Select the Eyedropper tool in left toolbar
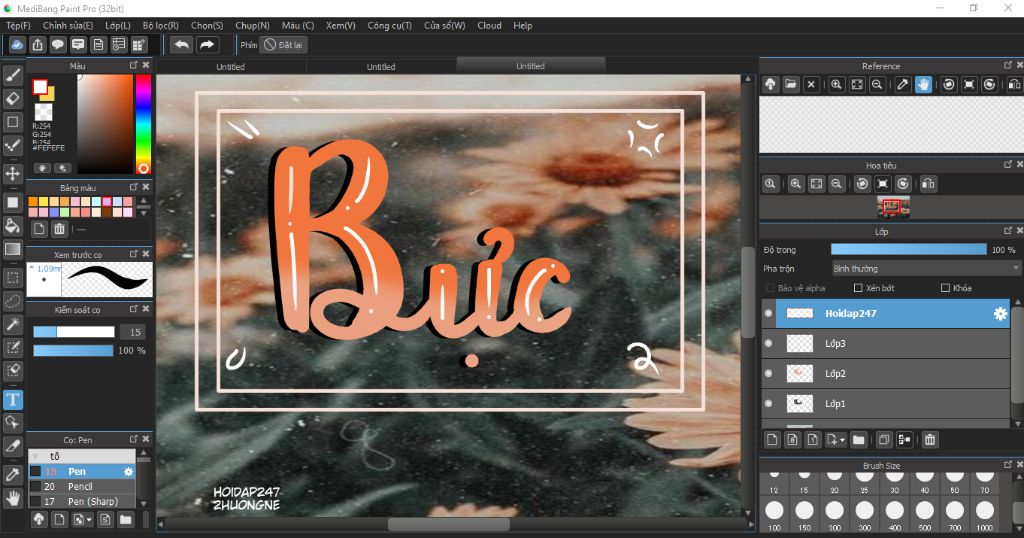Screen dimensions: 1024x538 pyautogui.click(x=12, y=475)
